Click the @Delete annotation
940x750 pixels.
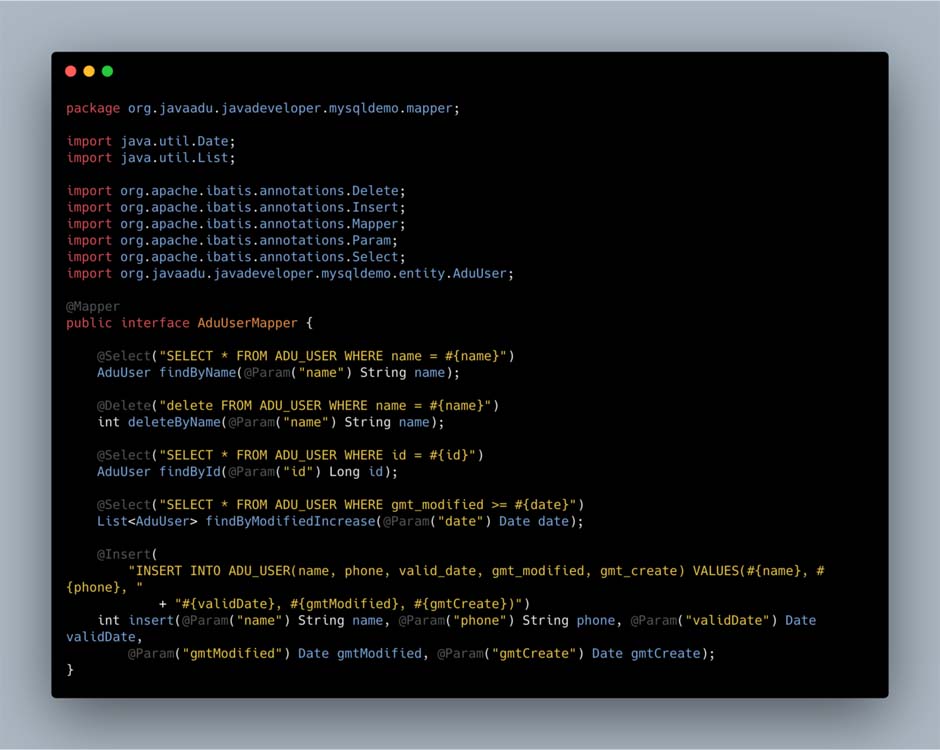click(124, 405)
